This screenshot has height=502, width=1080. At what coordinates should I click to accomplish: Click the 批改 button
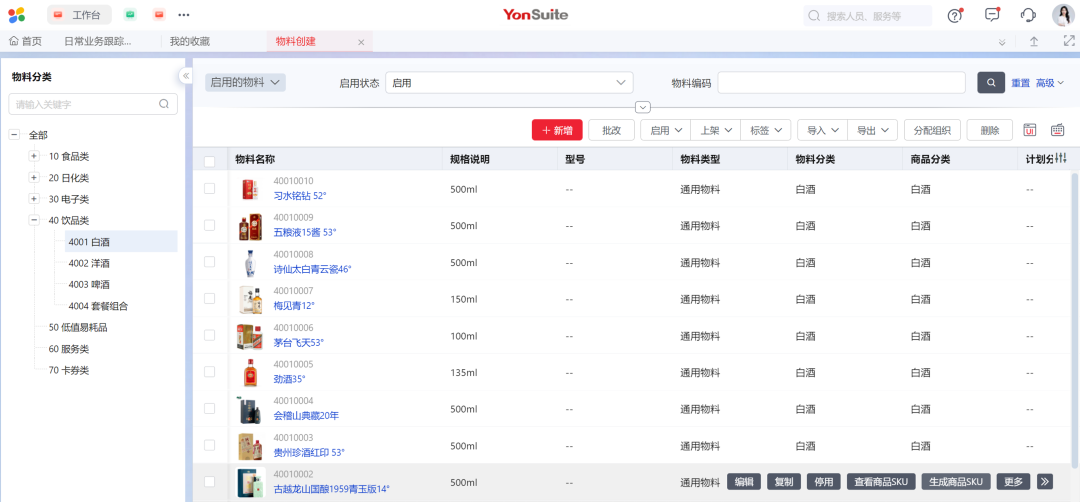(x=612, y=130)
